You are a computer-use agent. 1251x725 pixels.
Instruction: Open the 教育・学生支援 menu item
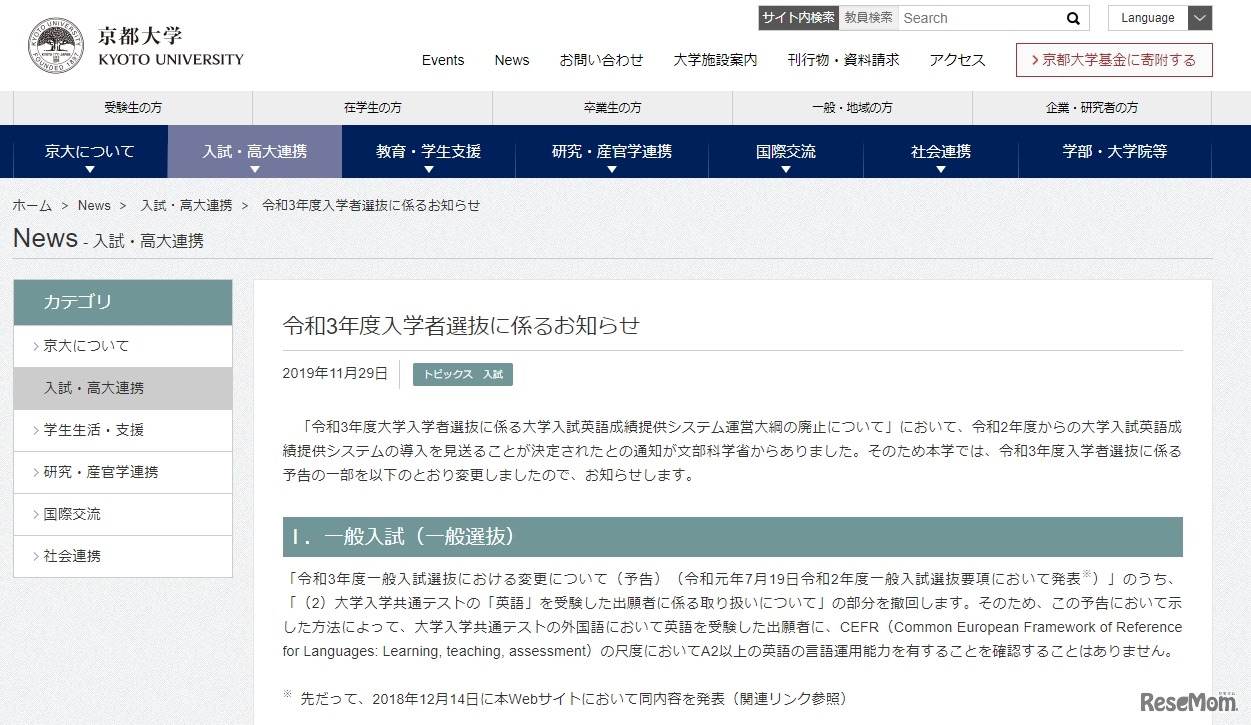pos(428,151)
